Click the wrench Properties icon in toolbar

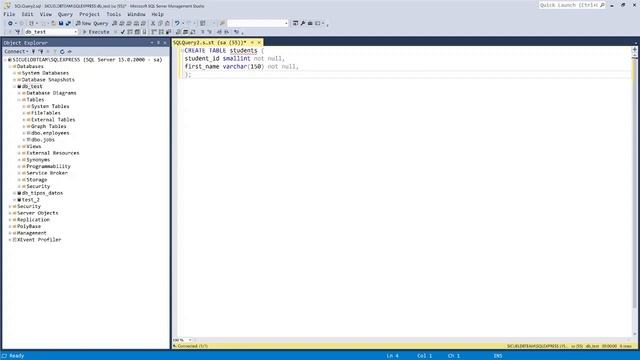(x=303, y=23)
